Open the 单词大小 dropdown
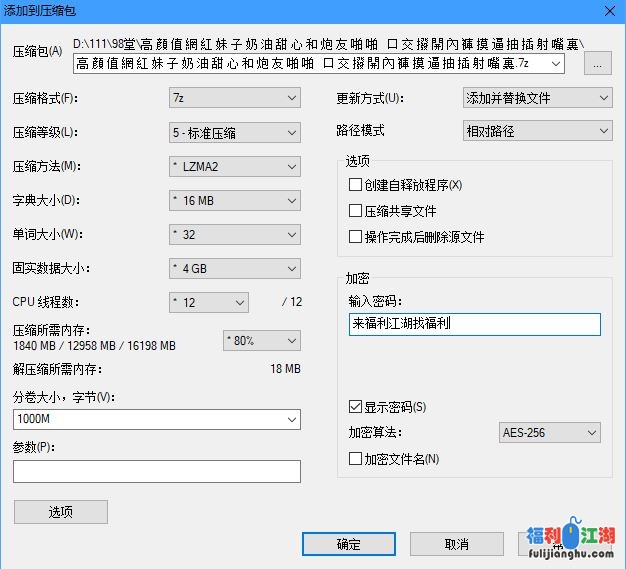Screen dimensions: 626x569 click(235, 234)
